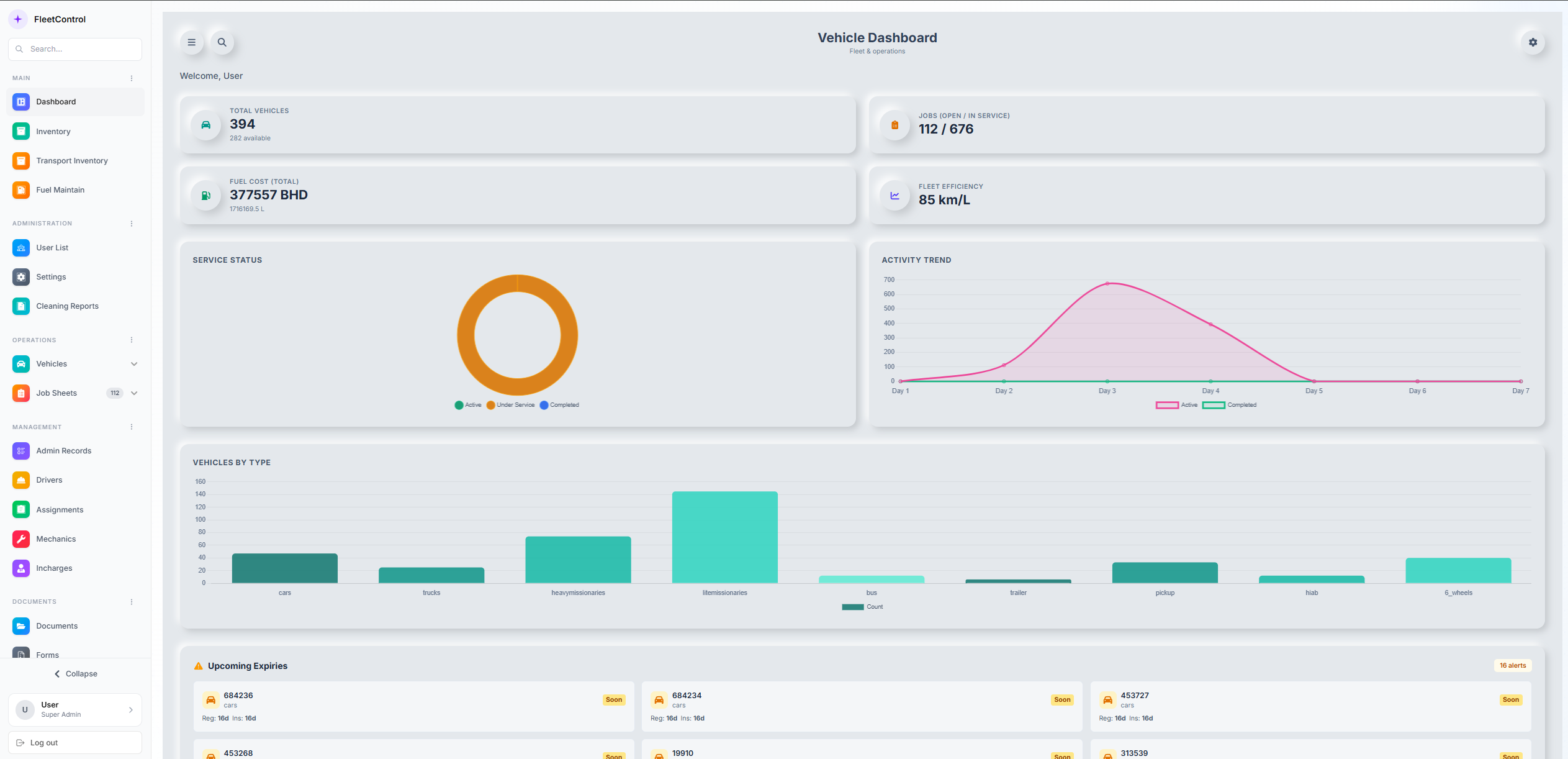The height and width of the screenshot is (759, 1568).
Task: Click the Admin Records icon
Action: click(x=21, y=451)
